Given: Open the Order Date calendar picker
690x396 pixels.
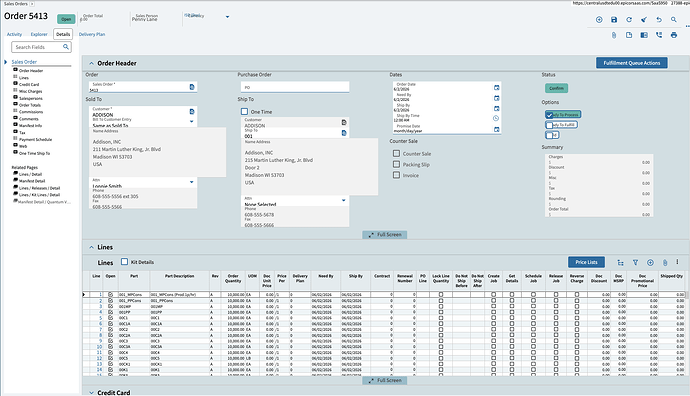Looking at the screenshot, I should pos(496,88).
